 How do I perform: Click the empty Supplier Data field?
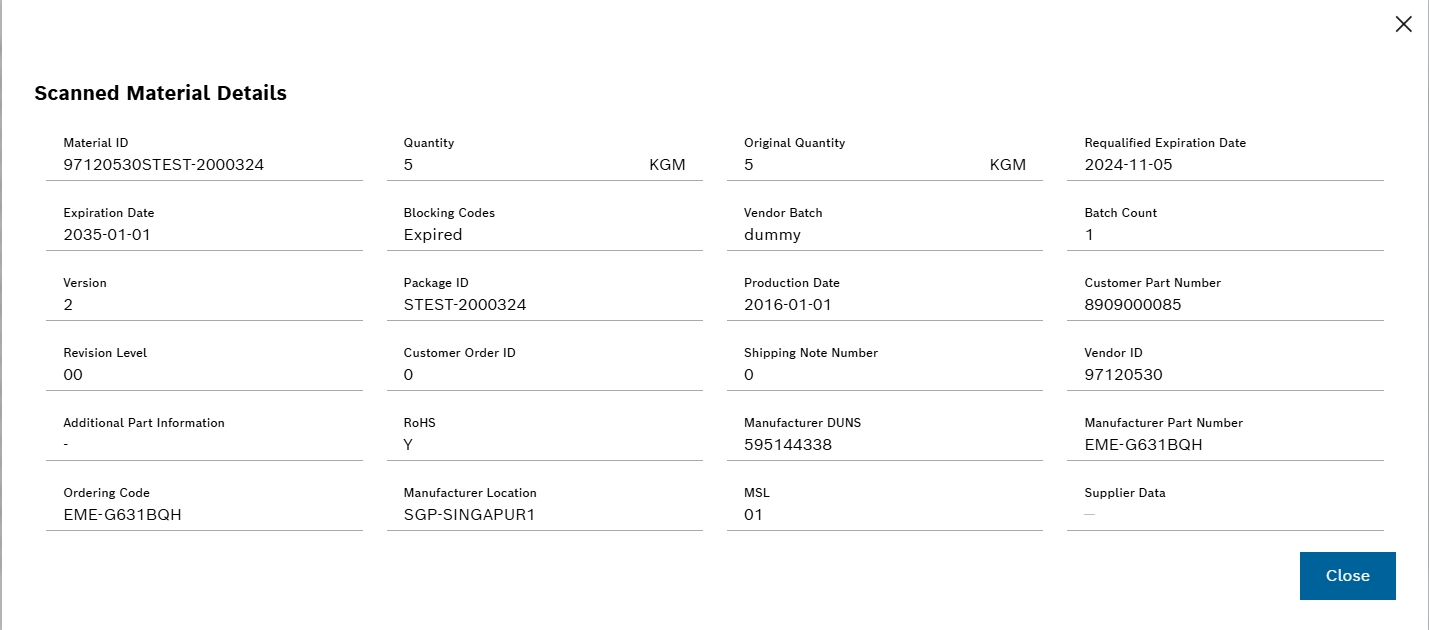click(x=1225, y=506)
